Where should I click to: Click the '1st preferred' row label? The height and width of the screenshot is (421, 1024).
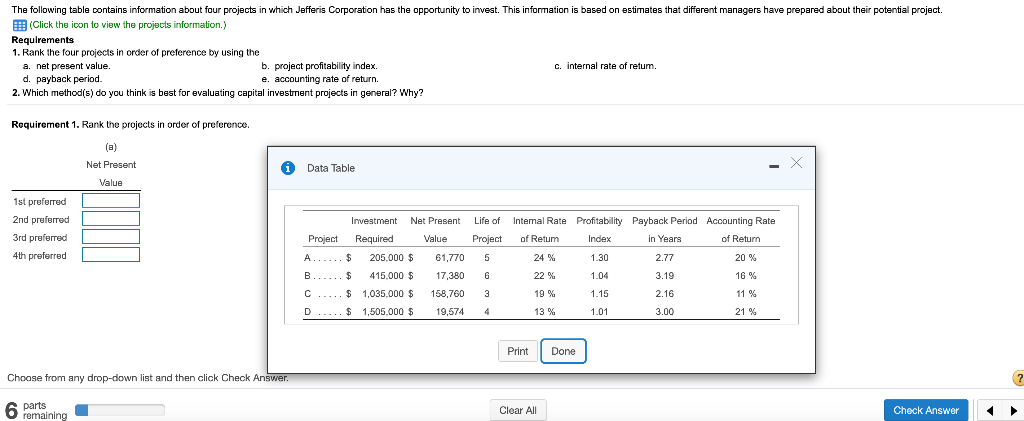(40, 201)
